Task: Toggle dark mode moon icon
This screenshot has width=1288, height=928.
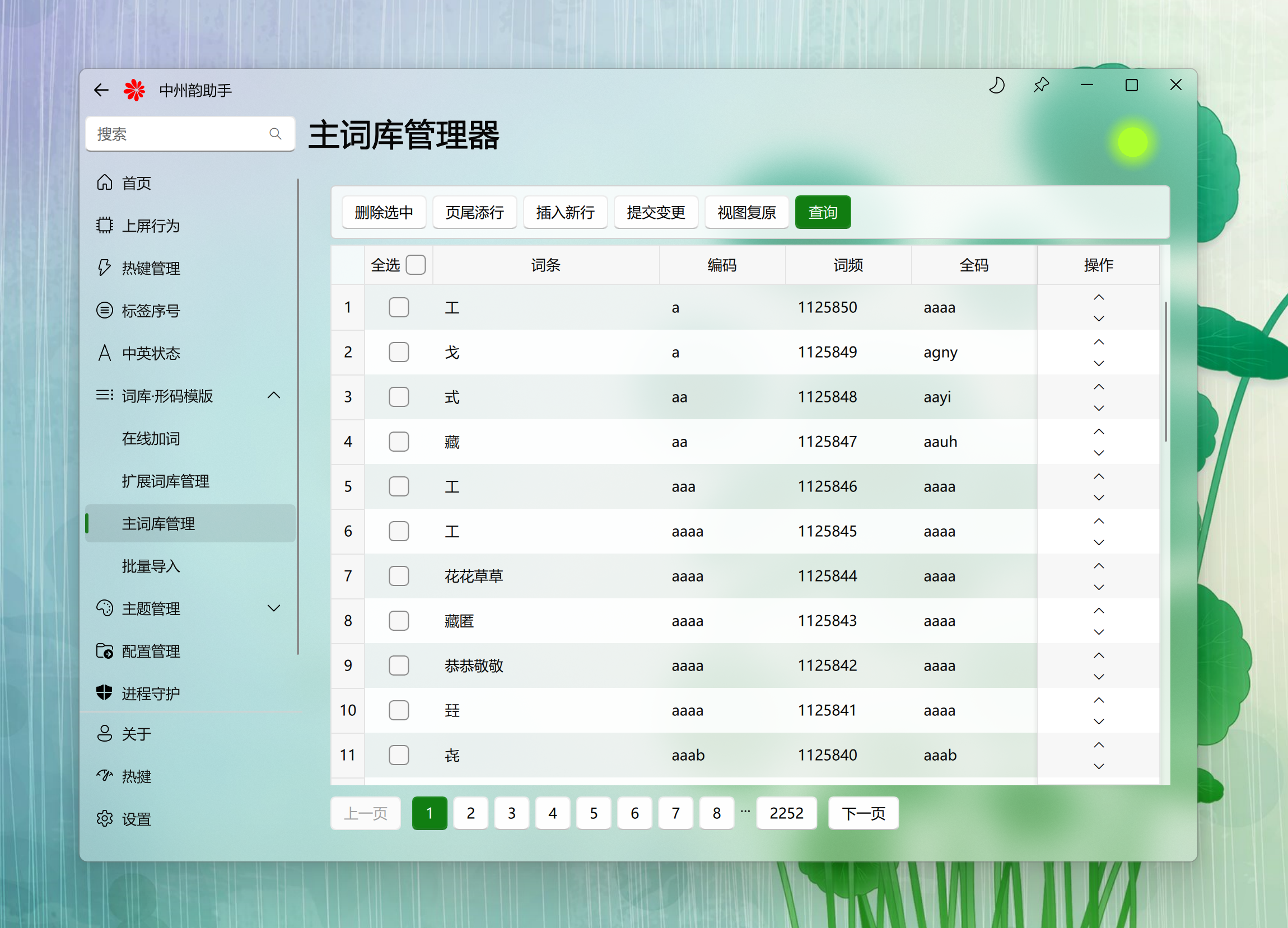Action: [x=997, y=86]
